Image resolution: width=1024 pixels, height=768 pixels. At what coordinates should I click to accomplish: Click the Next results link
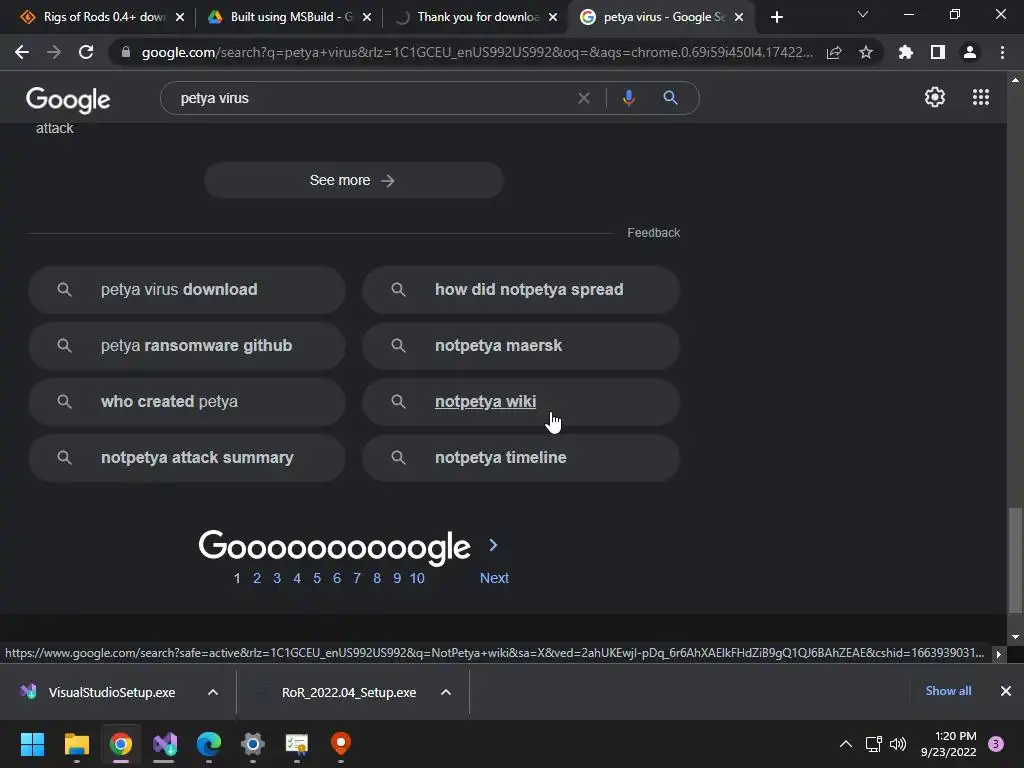[494, 578]
